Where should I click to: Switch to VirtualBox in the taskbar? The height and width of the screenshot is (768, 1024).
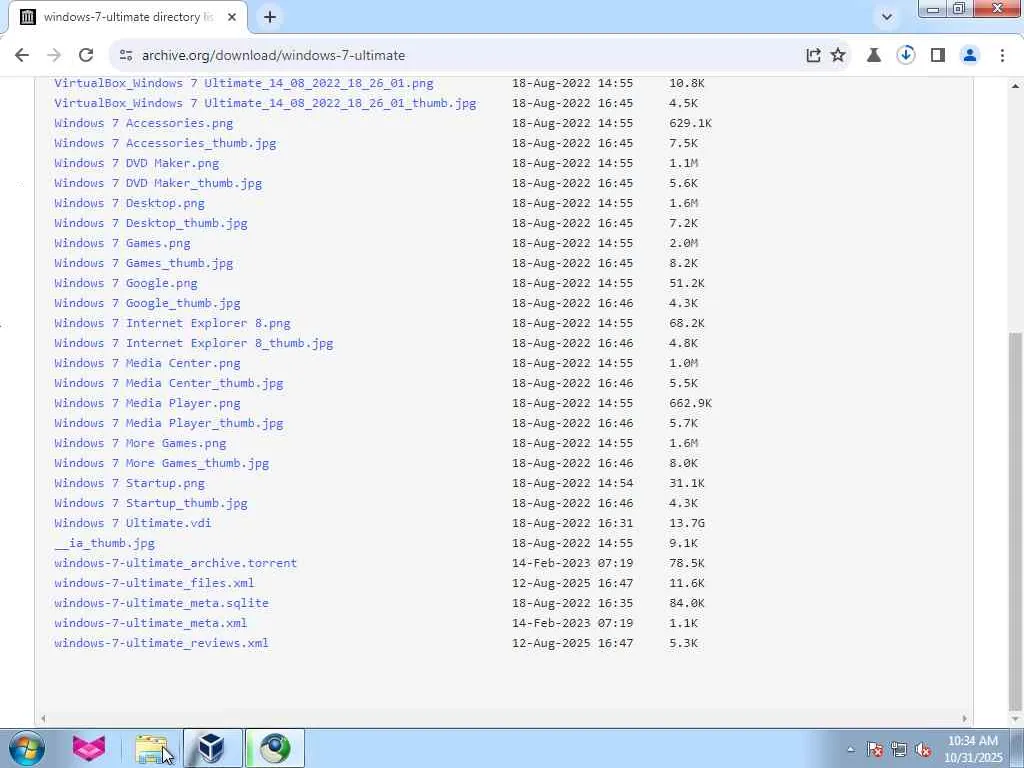[x=212, y=748]
